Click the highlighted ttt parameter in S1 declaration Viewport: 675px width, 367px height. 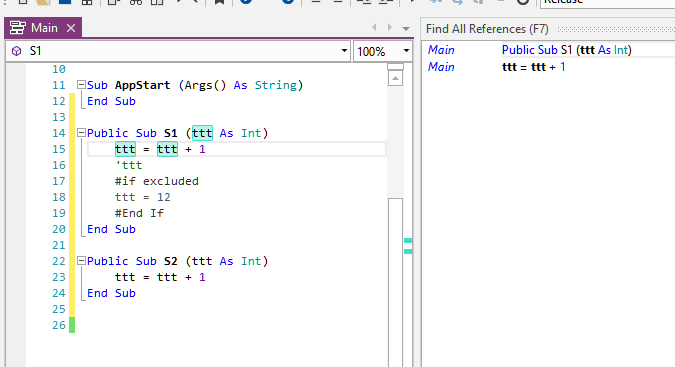click(202, 133)
